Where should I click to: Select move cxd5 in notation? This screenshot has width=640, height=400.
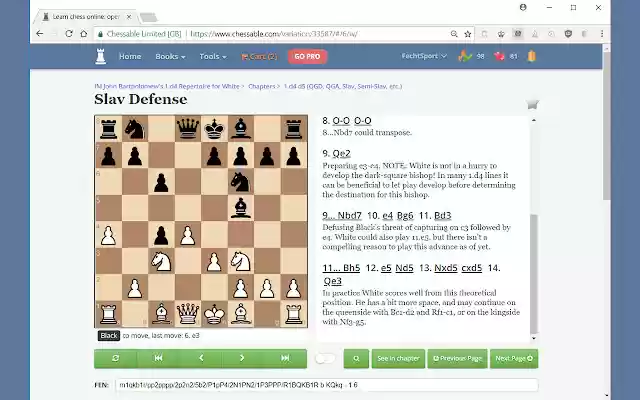tap(471, 268)
